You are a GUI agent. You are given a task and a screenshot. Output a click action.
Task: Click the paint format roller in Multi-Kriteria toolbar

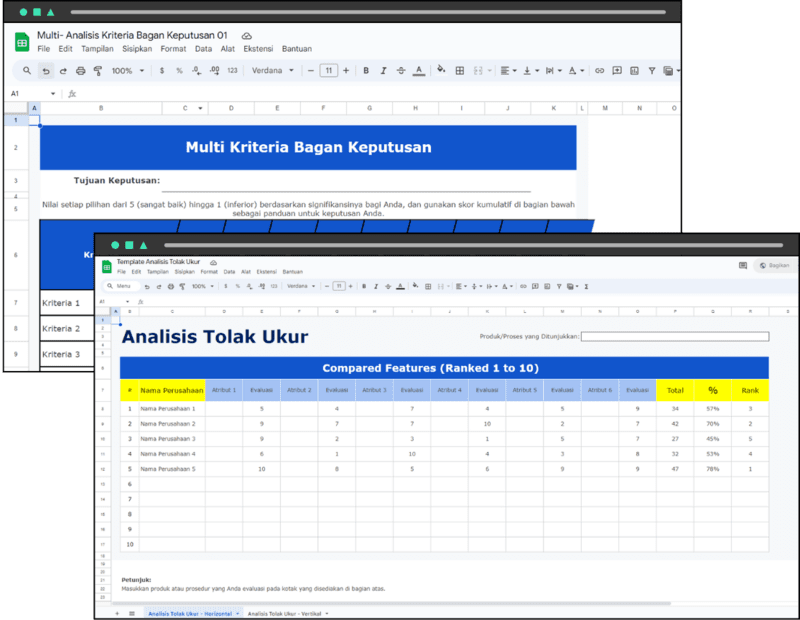click(98, 71)
